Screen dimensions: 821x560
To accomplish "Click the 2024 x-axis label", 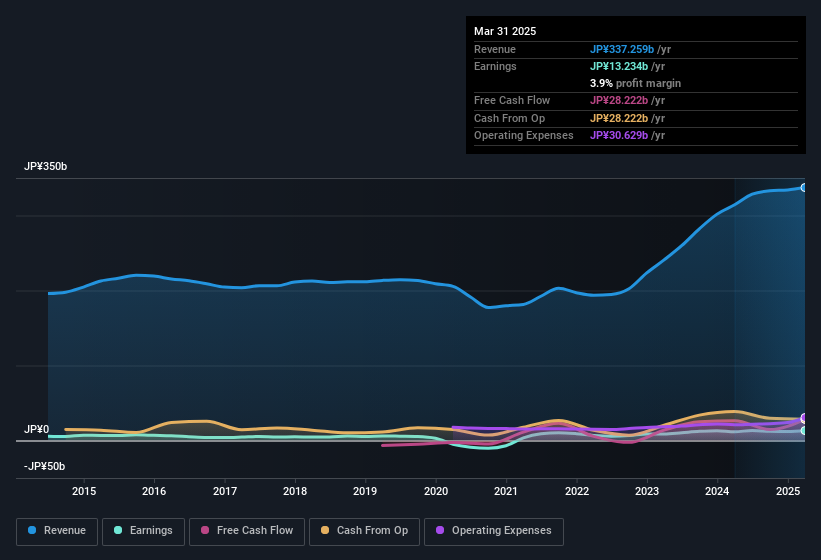I will [x=717, y=491].
